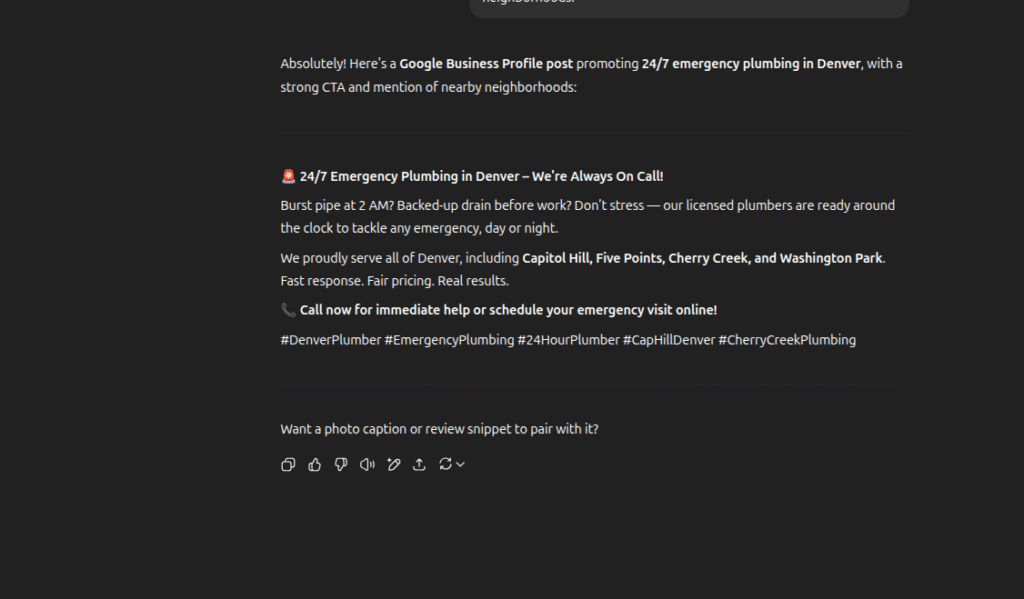Click the #24HourPlumber hashtag
Screen dimensions: 1024x599
(568, 340)
